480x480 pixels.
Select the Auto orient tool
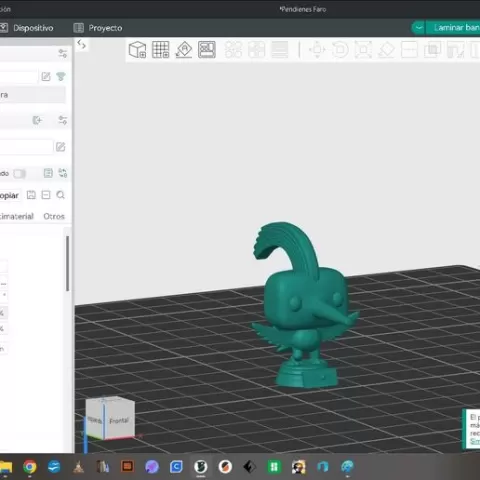click(184, 50)
